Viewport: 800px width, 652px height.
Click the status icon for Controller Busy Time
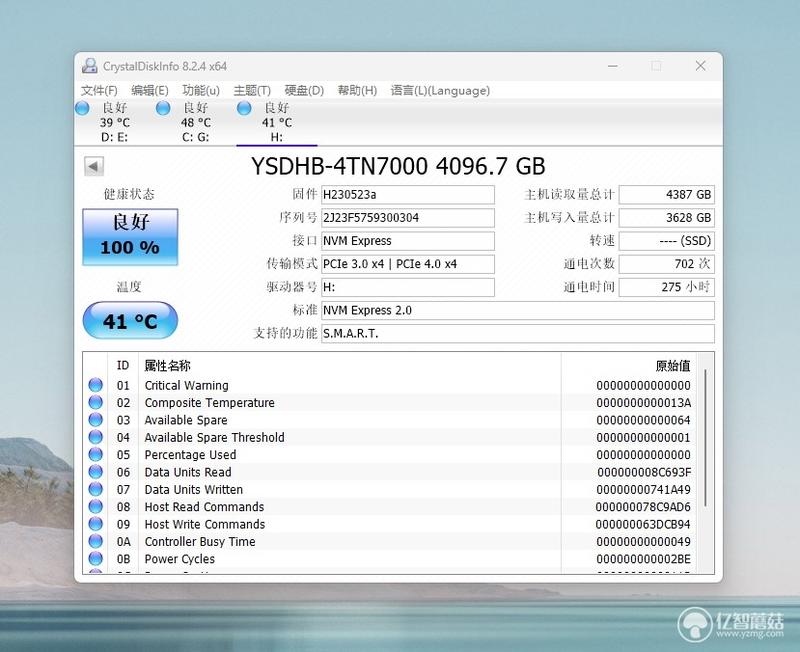point(95,541)
